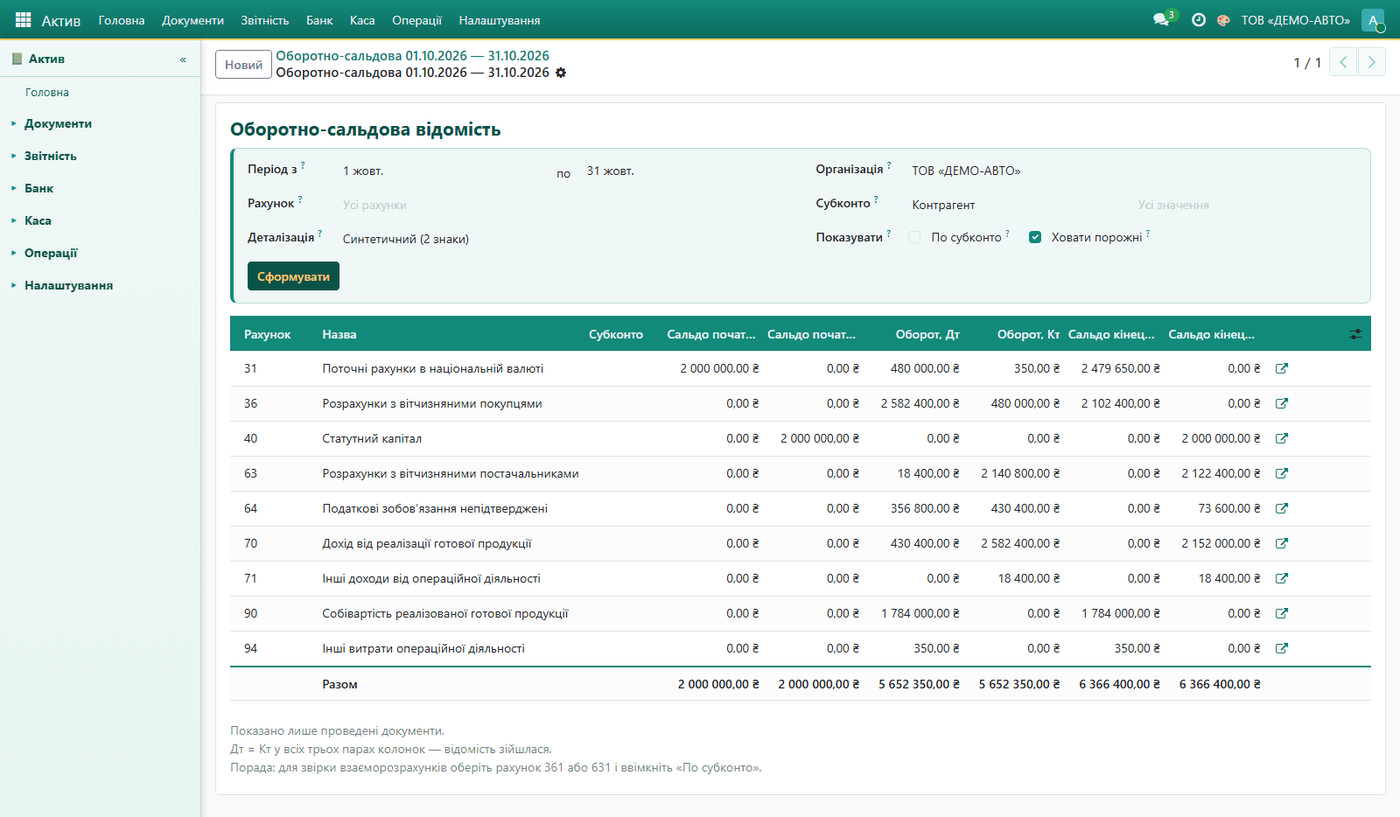The width and height of the screenshot is (1400, 817).
Task: Open external link for account 36 row
Action: [x=1282, y=404]
